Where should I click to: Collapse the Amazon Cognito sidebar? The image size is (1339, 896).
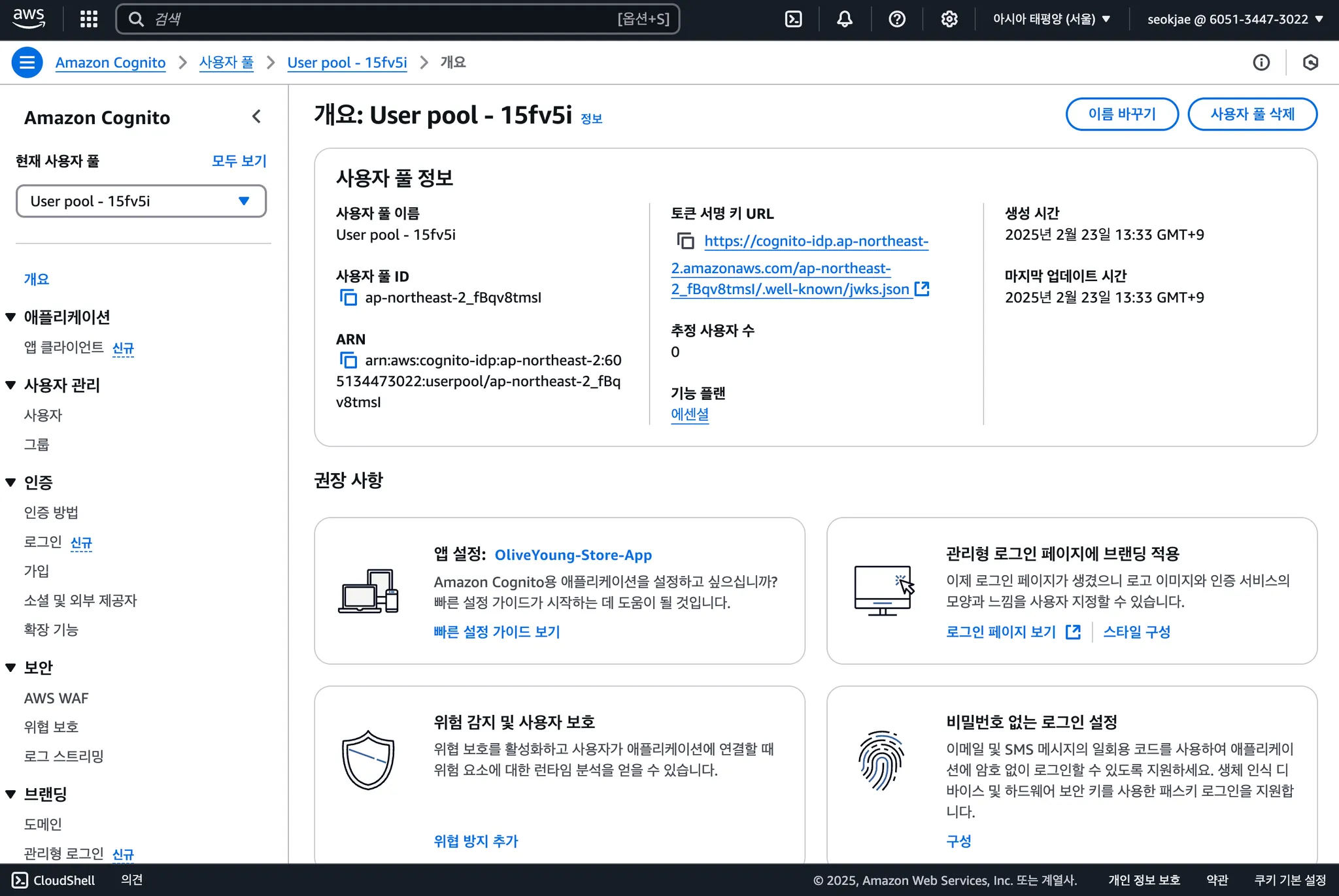(256, 117)
